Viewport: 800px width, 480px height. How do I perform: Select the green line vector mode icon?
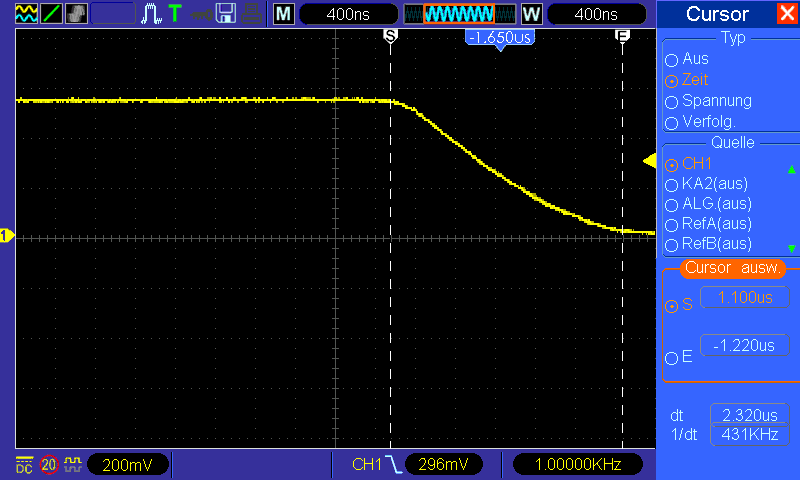[51, 13]
